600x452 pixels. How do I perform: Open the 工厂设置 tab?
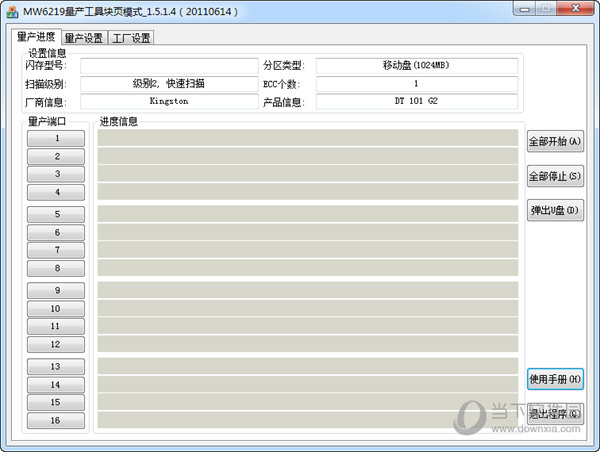(x=131, y=38)
